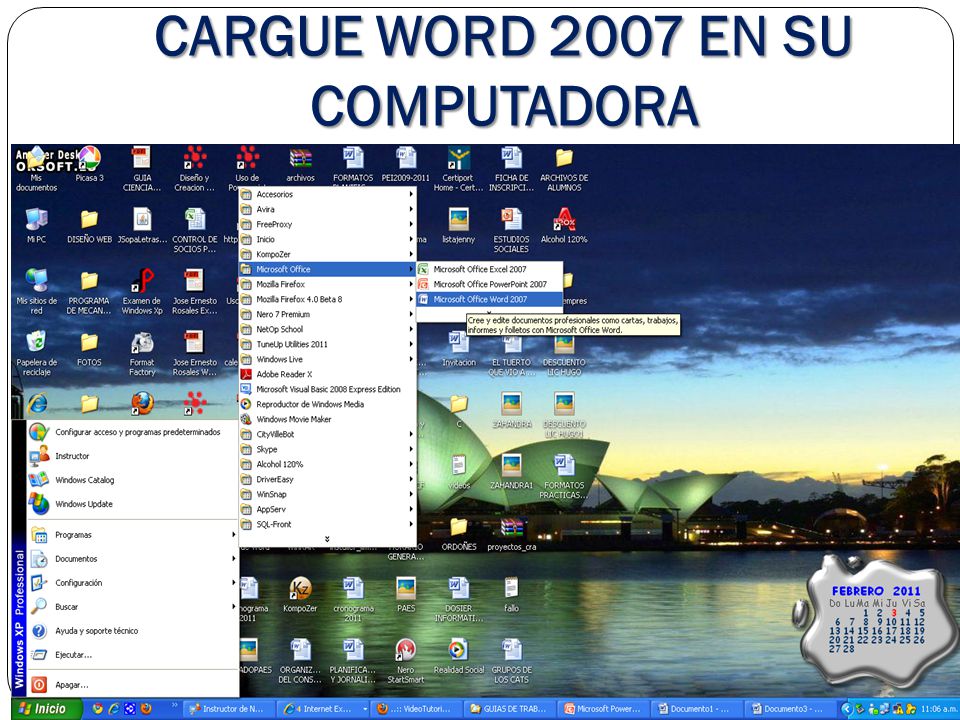
Task: Open Windows Update
Action: (x=132, y=504)
